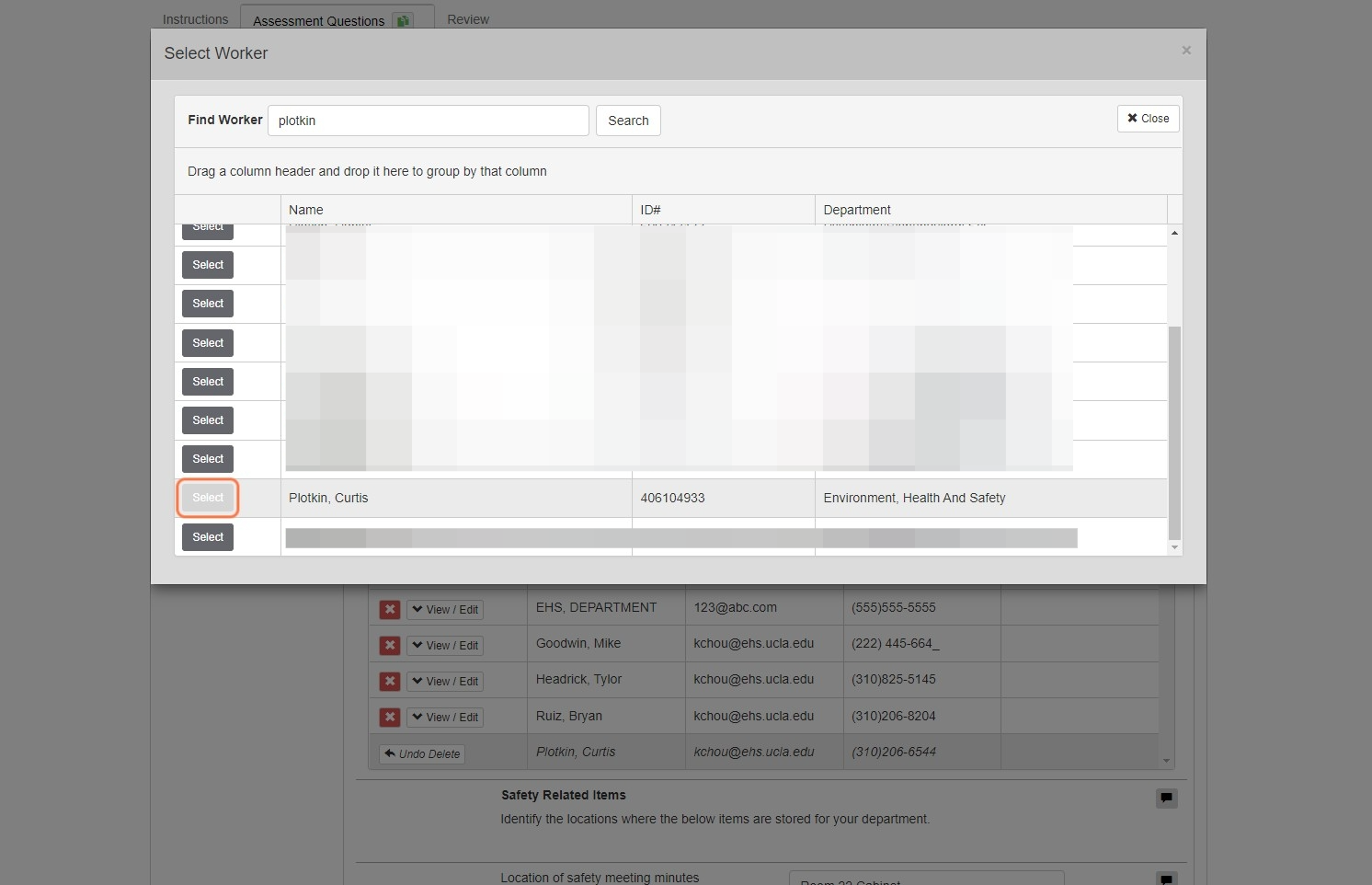
Task: Click the 'Safety Related Items' heading
Action: coord(563,795)
